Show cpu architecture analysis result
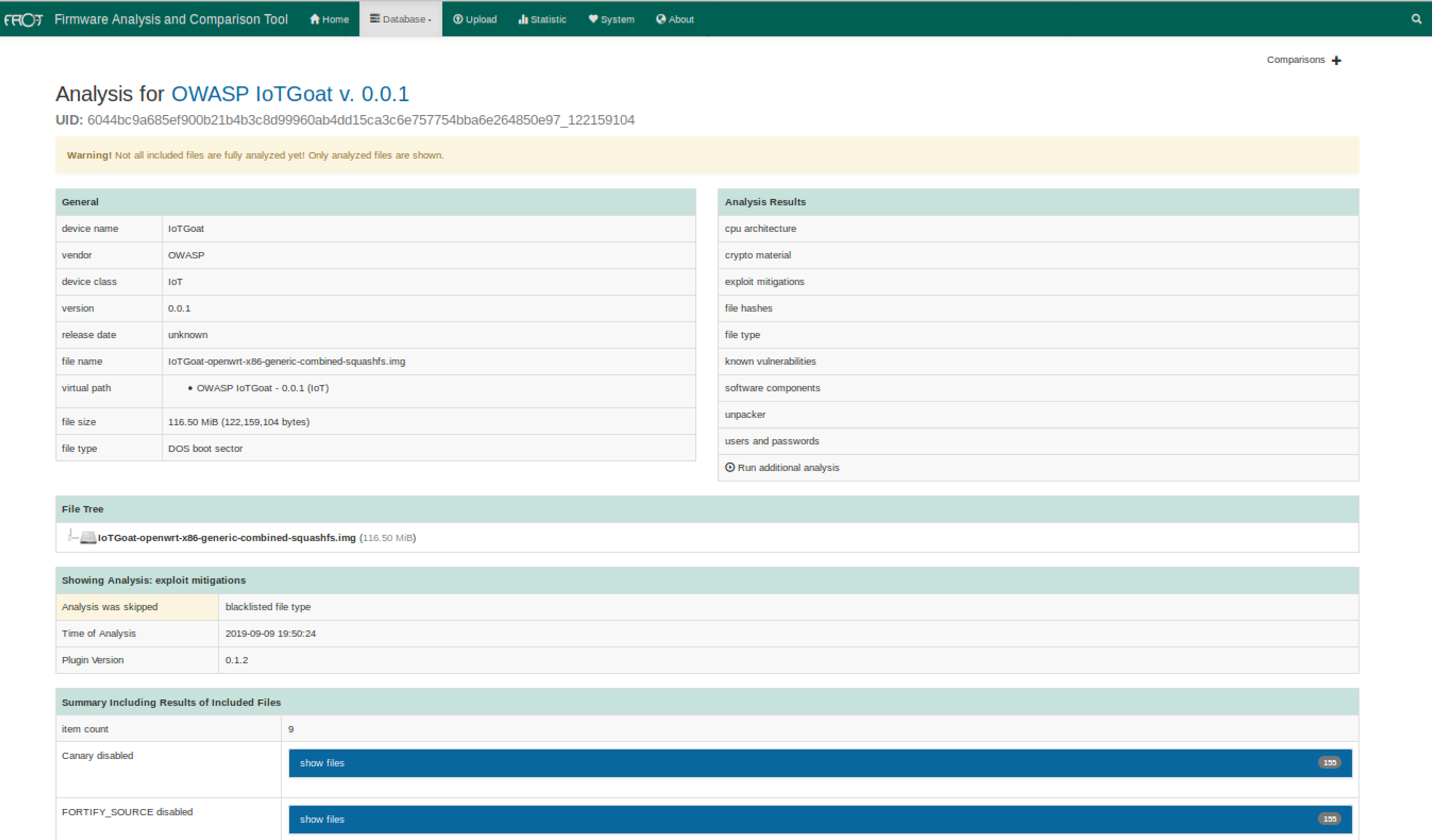The width and height of the screenshot is (1432, 840). point(1038,229)
